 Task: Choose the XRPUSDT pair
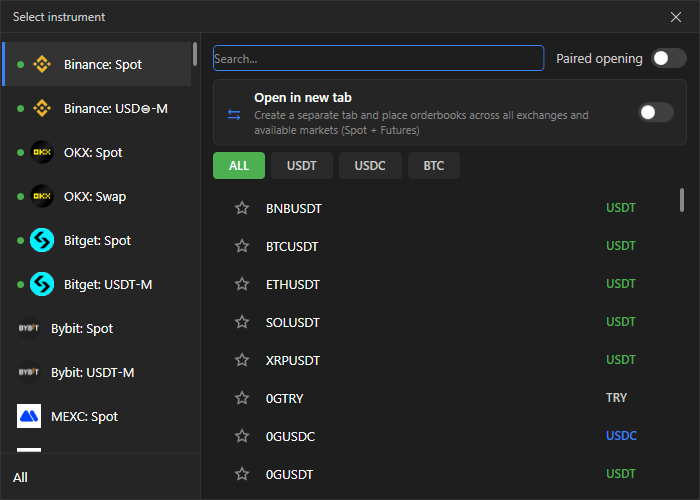point(444,360)
